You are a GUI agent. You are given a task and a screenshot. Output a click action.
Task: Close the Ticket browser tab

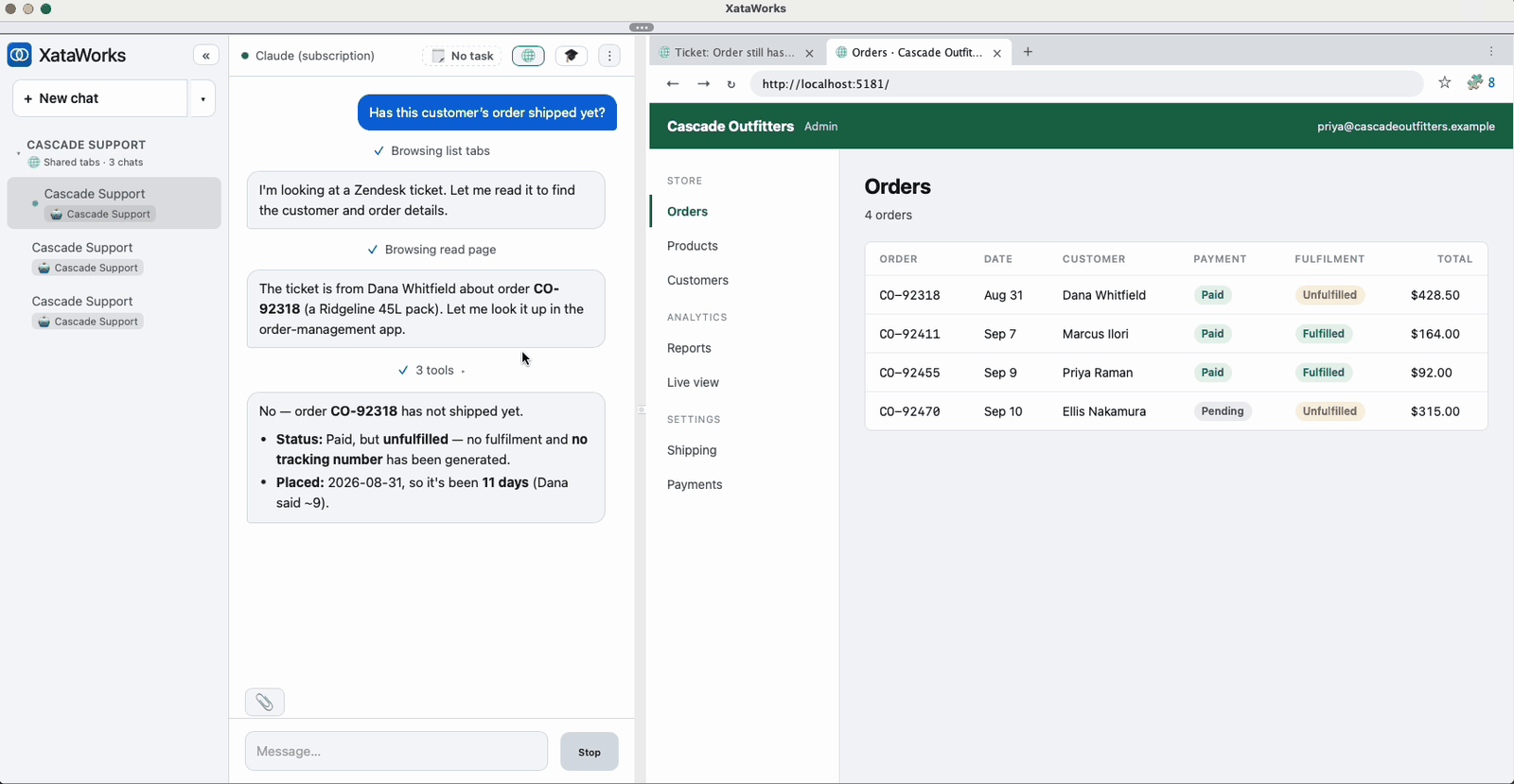coord(809,53)
